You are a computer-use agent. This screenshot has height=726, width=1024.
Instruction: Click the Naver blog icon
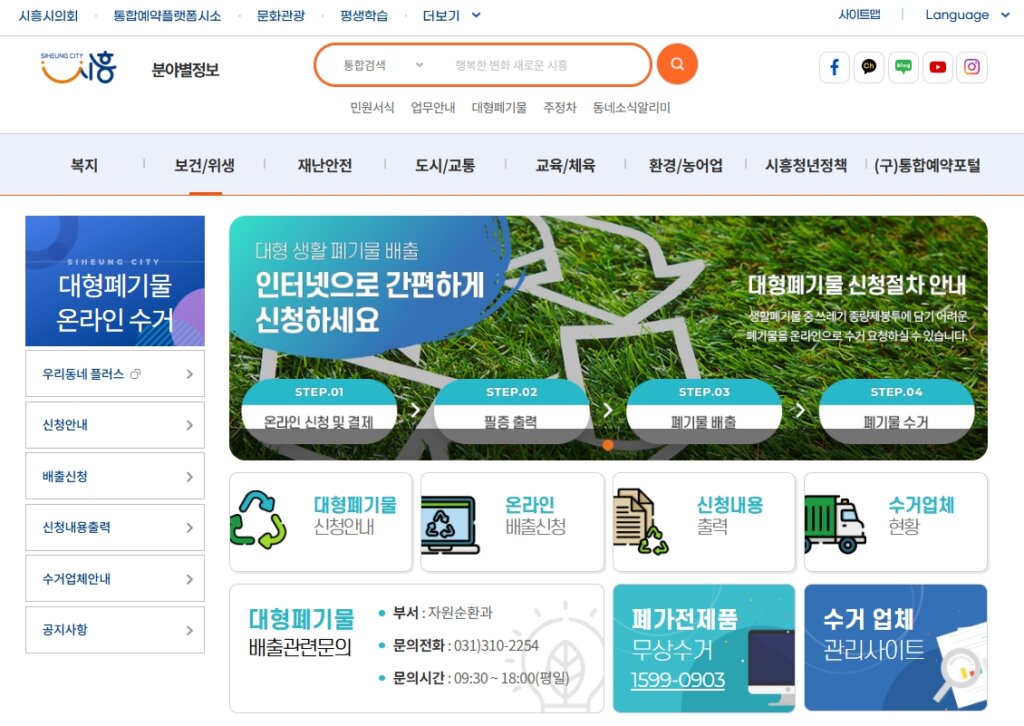(x=903, y=67)
